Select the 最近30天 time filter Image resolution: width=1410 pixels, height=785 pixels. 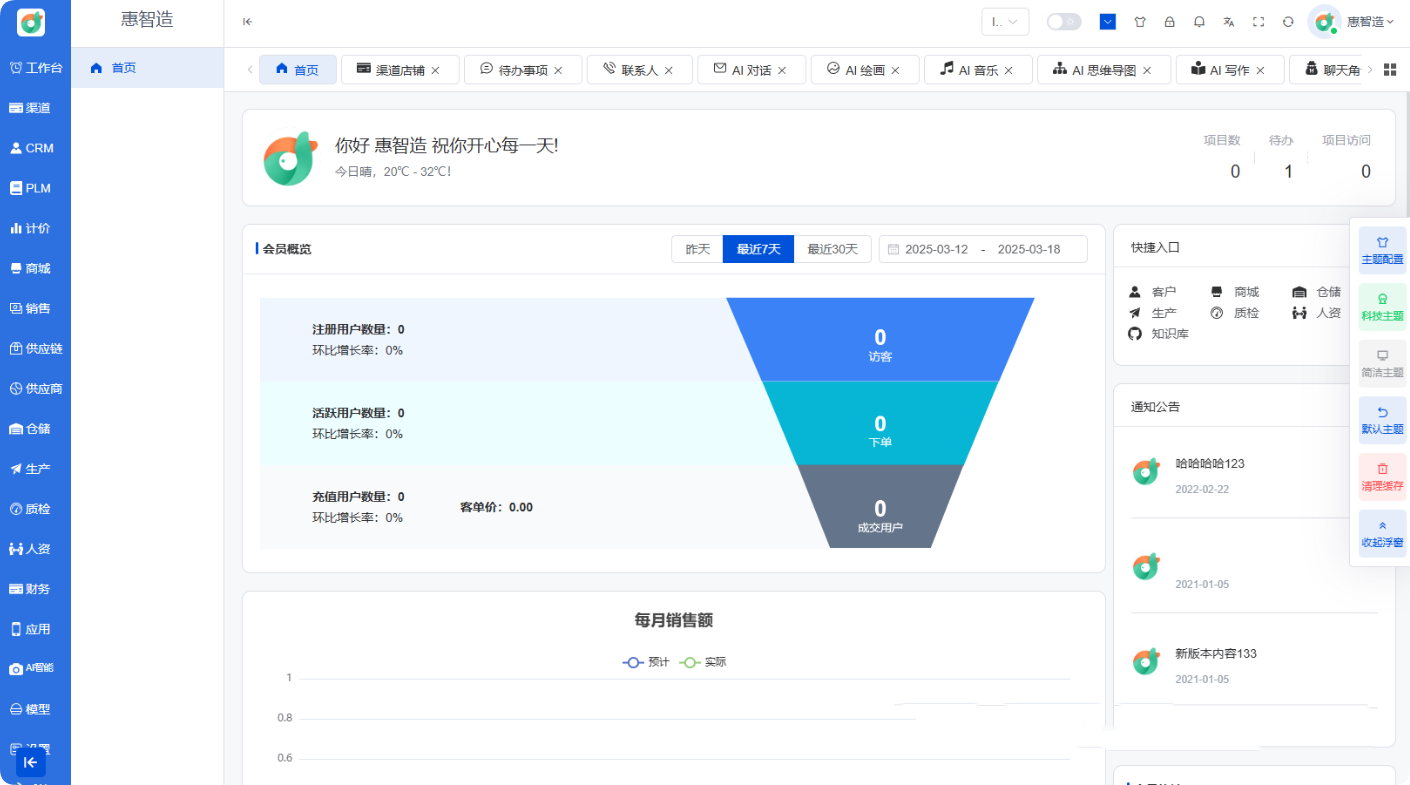click(x=833, y=249)
